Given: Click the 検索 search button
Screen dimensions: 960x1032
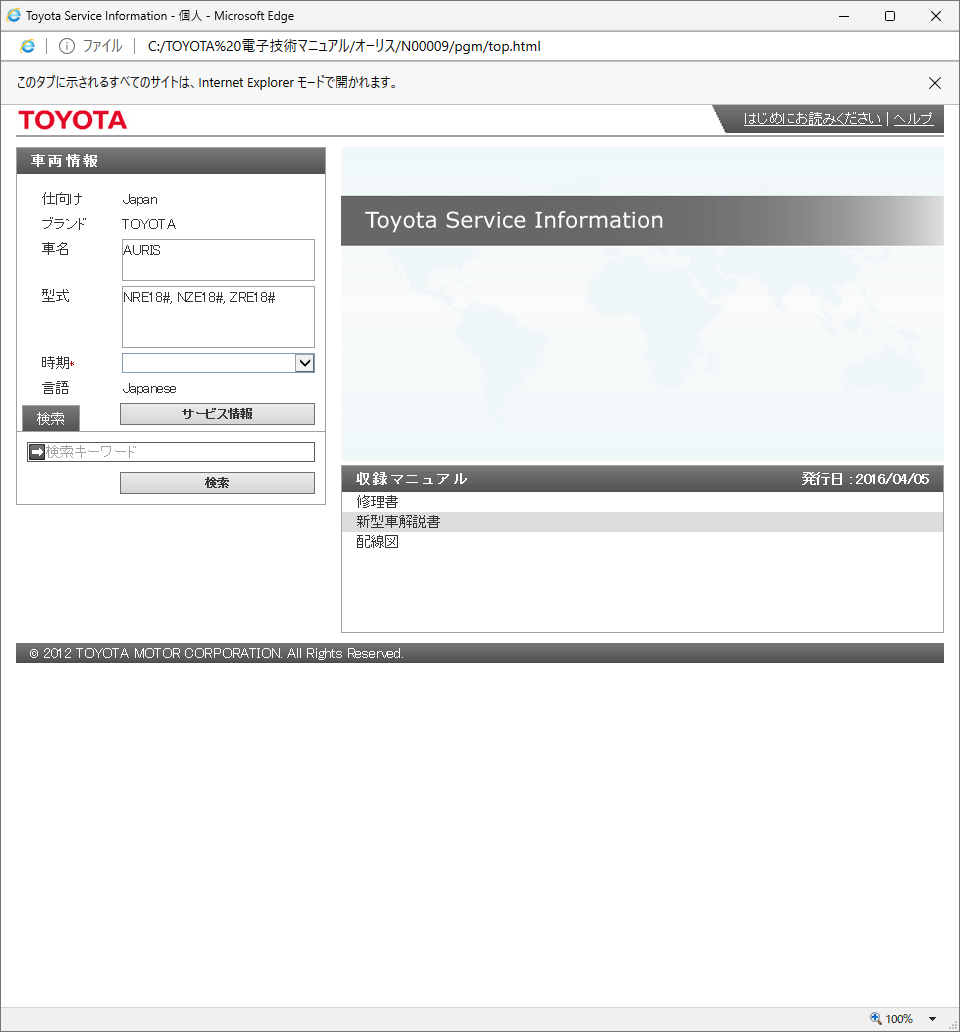Looking at the screenshot, I should 217,483.
